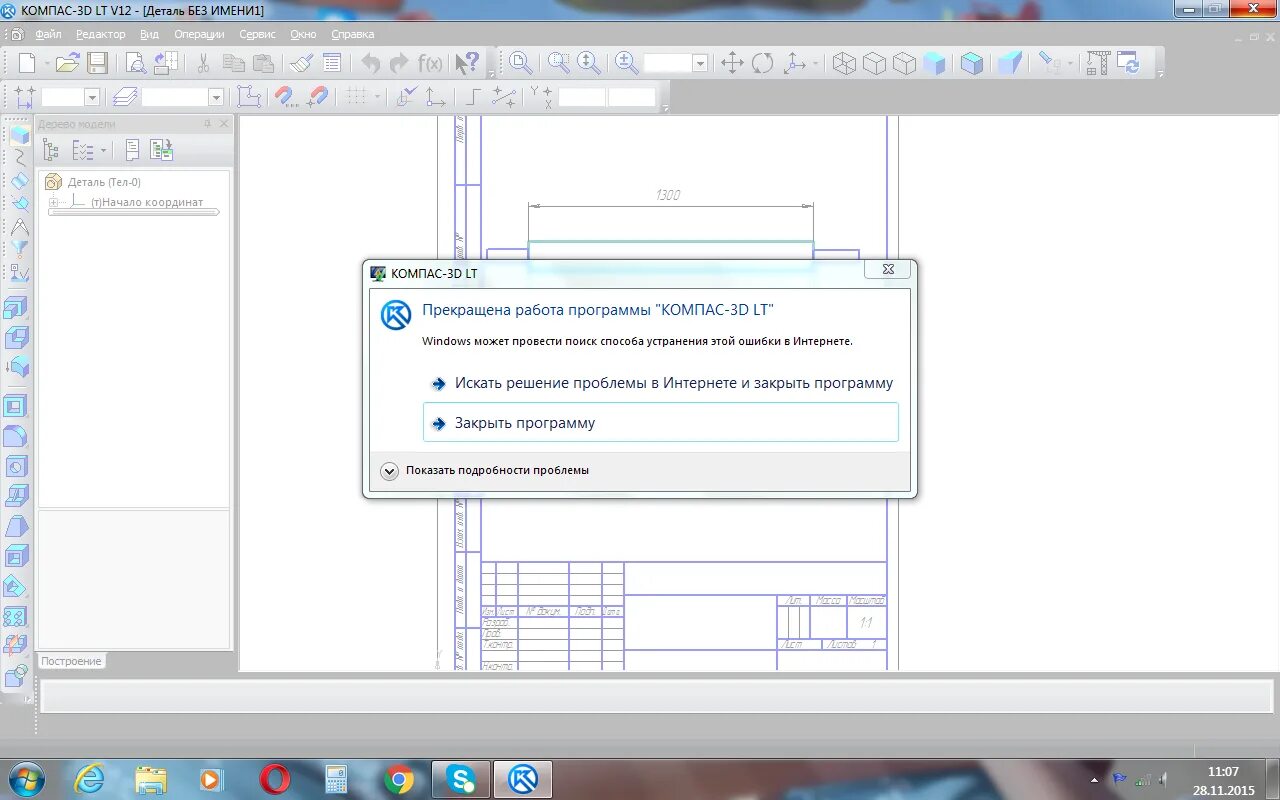
Task: Click the extrude operation icon in left toolbar
Action: pos(17,307)
